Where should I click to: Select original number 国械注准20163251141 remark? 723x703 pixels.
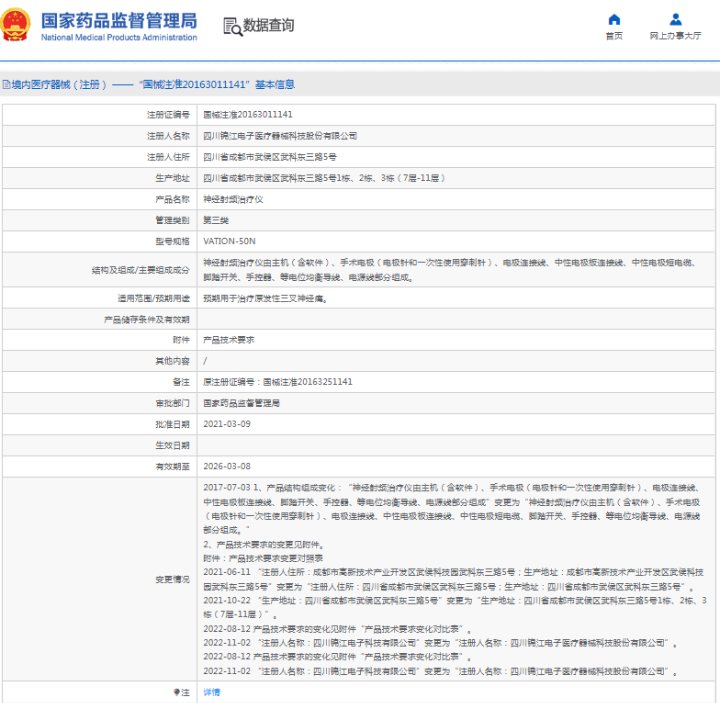[278, 382]
